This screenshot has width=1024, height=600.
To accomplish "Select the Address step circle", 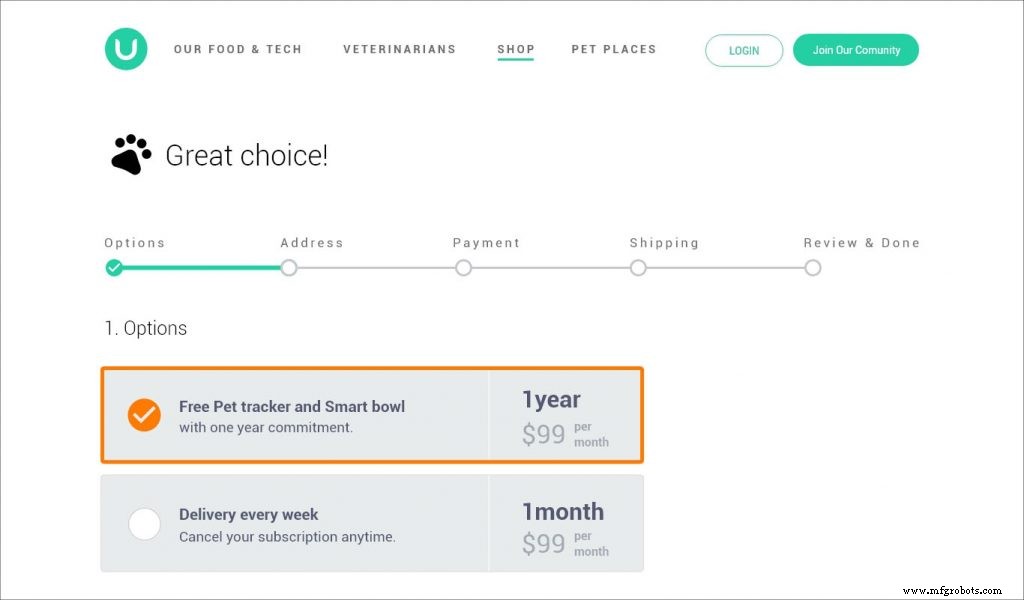I will coord(289,268).
